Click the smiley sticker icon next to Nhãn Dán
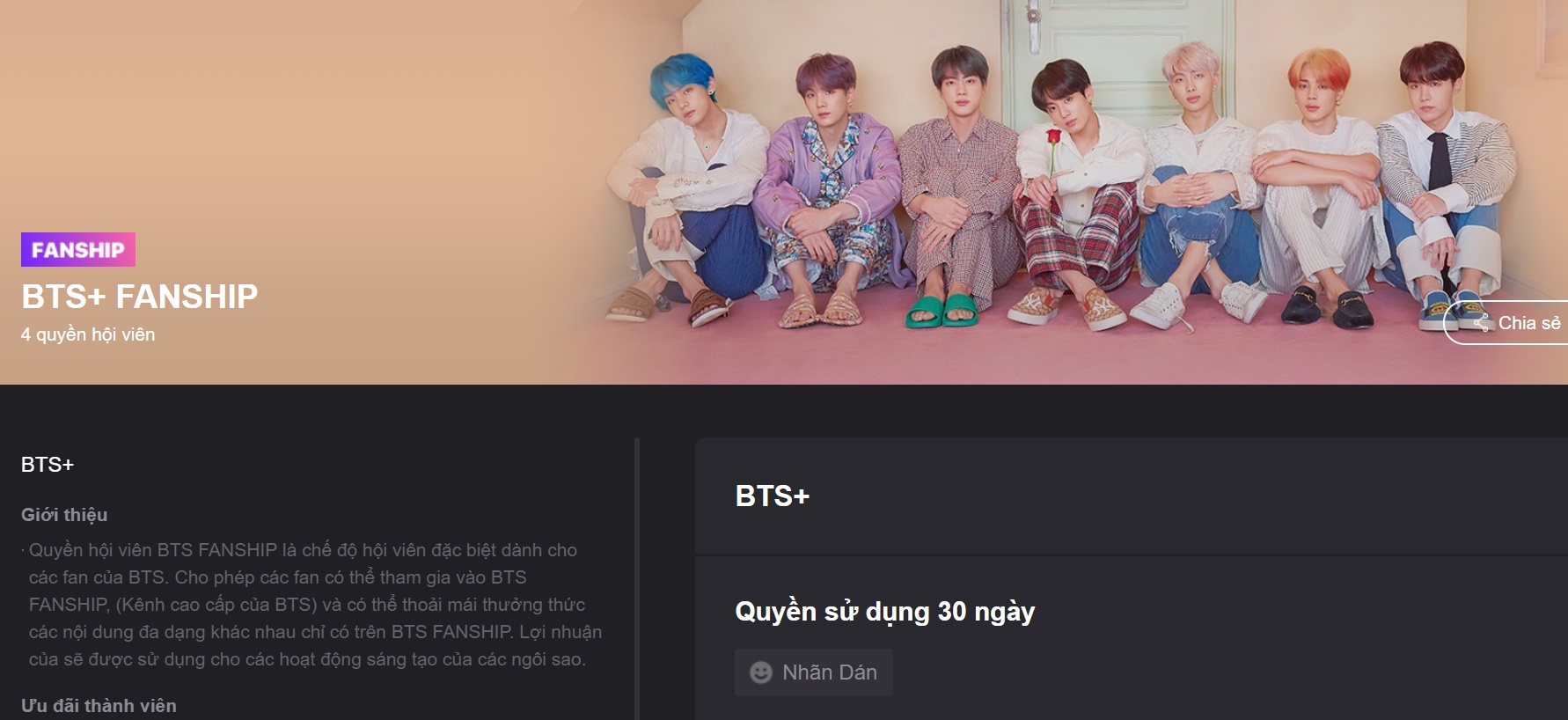This screenshot has height=720, width=1568. tap(760, 672)
